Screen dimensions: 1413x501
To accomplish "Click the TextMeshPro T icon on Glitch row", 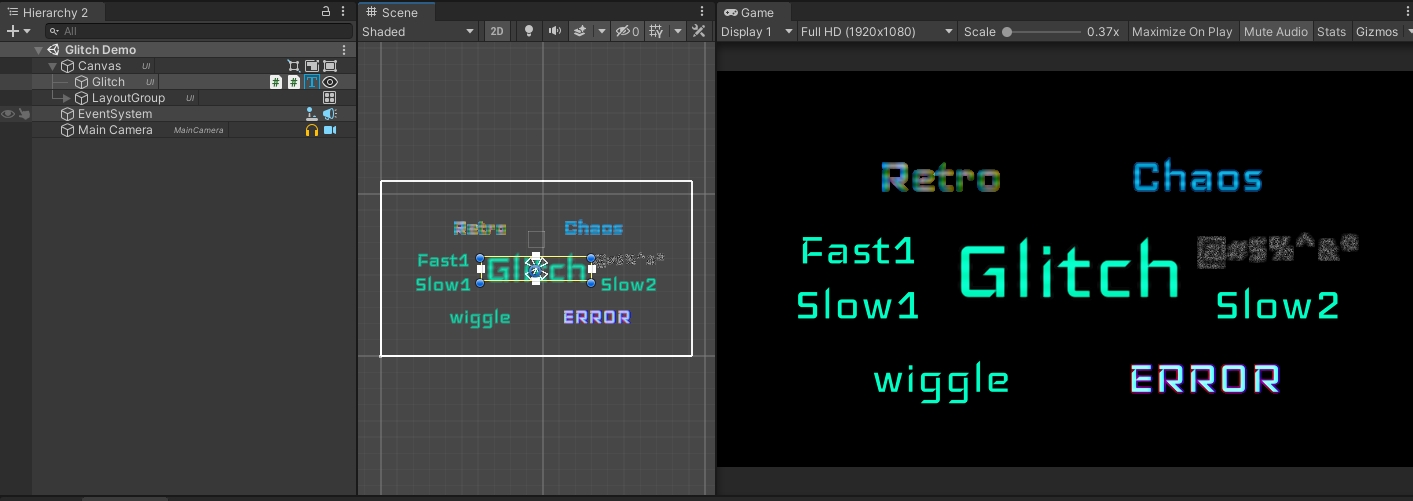I will point(312,82).
